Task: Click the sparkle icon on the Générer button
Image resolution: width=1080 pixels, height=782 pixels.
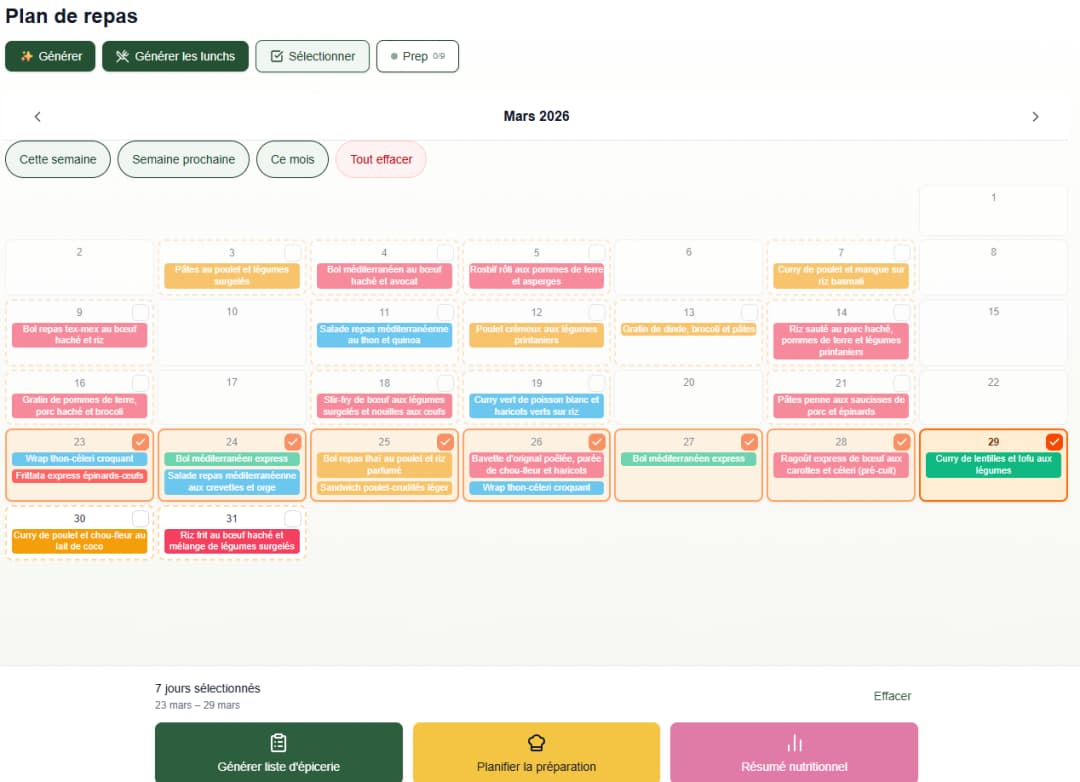Action: click(25, 56)
